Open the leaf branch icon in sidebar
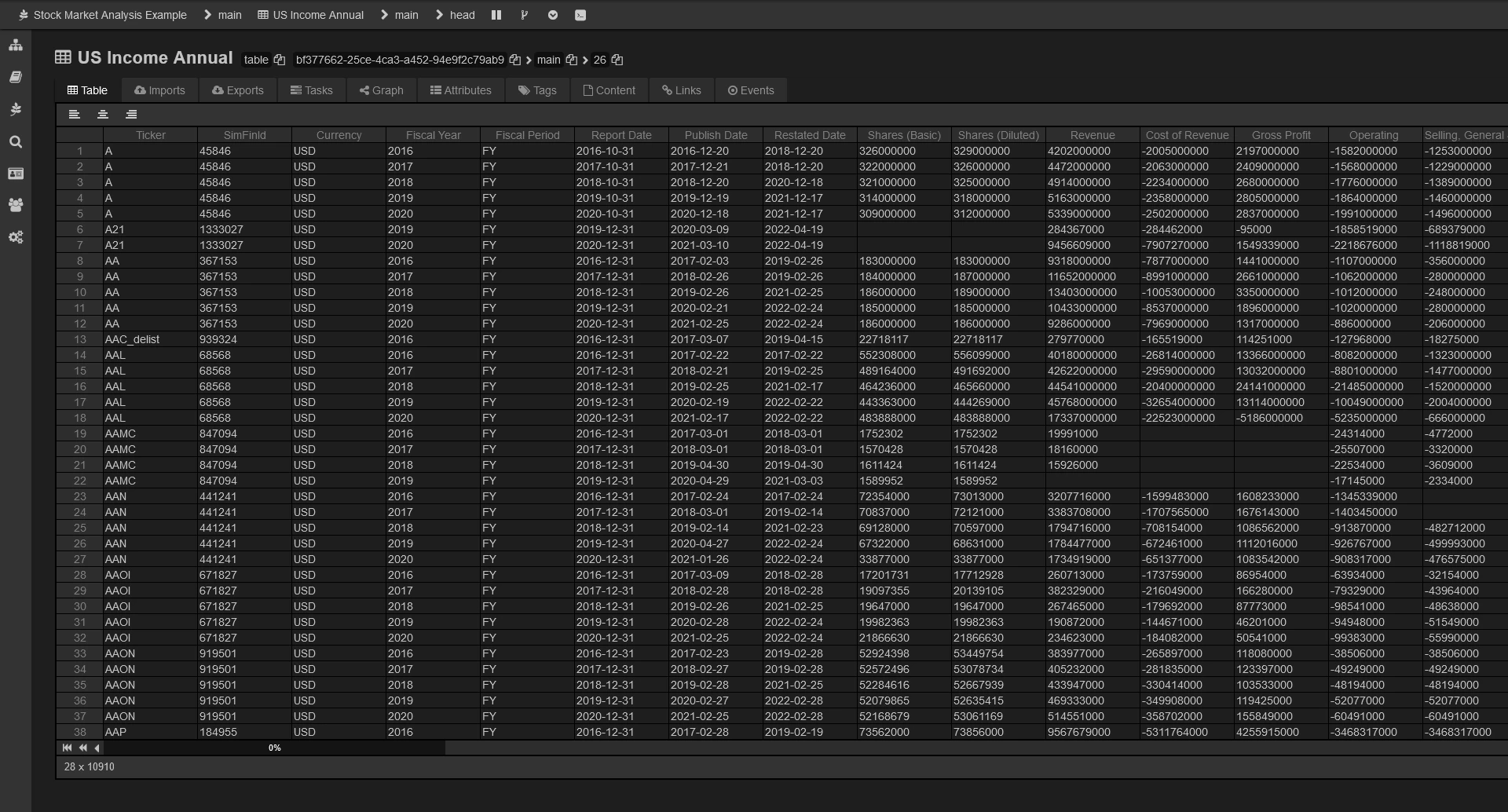The height and width of the screenshot is (812, 1508). tap(16, 109)
